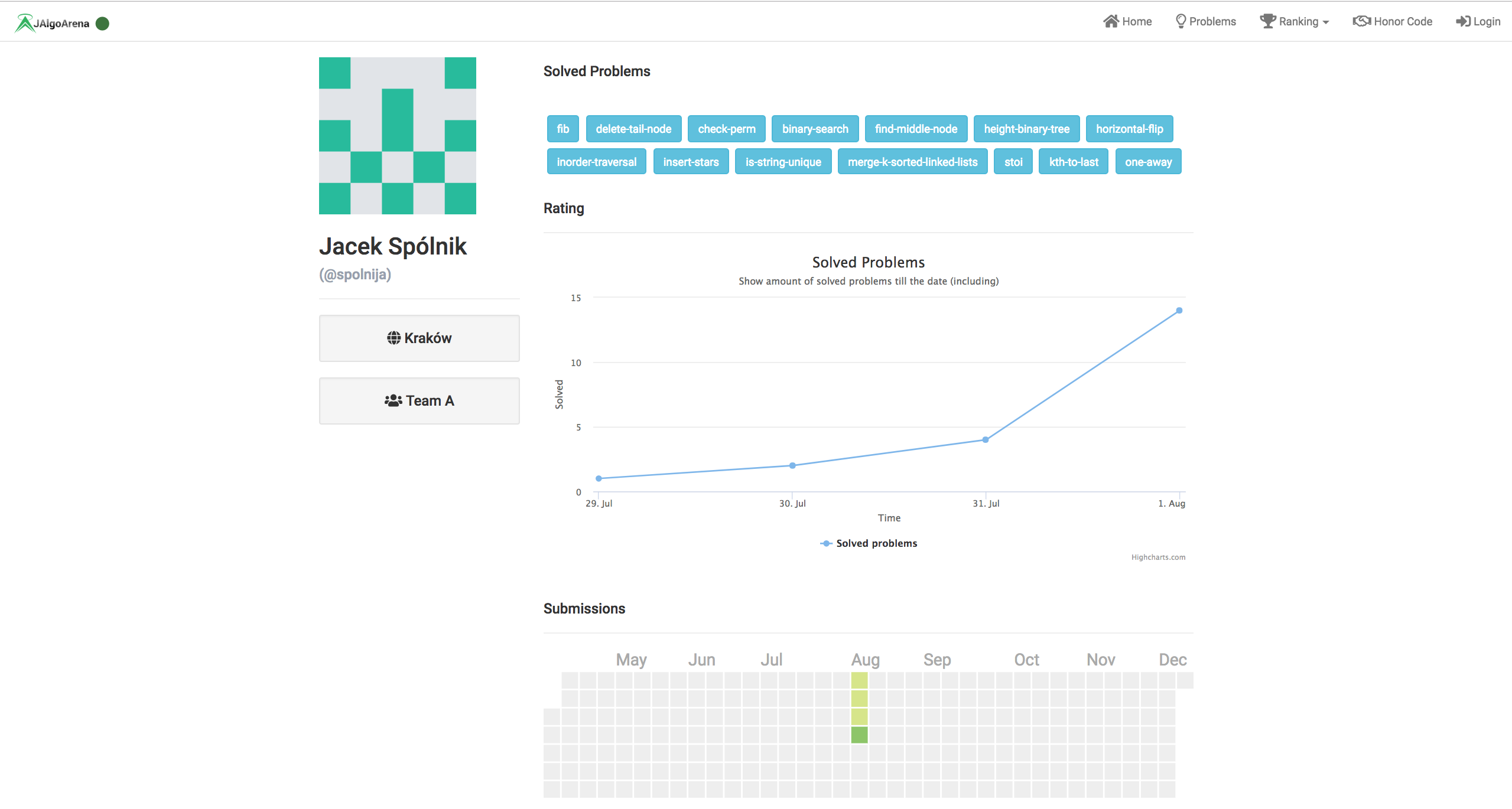
Task: Click the globe icon beside Kraków
Action: click(394, 338)
